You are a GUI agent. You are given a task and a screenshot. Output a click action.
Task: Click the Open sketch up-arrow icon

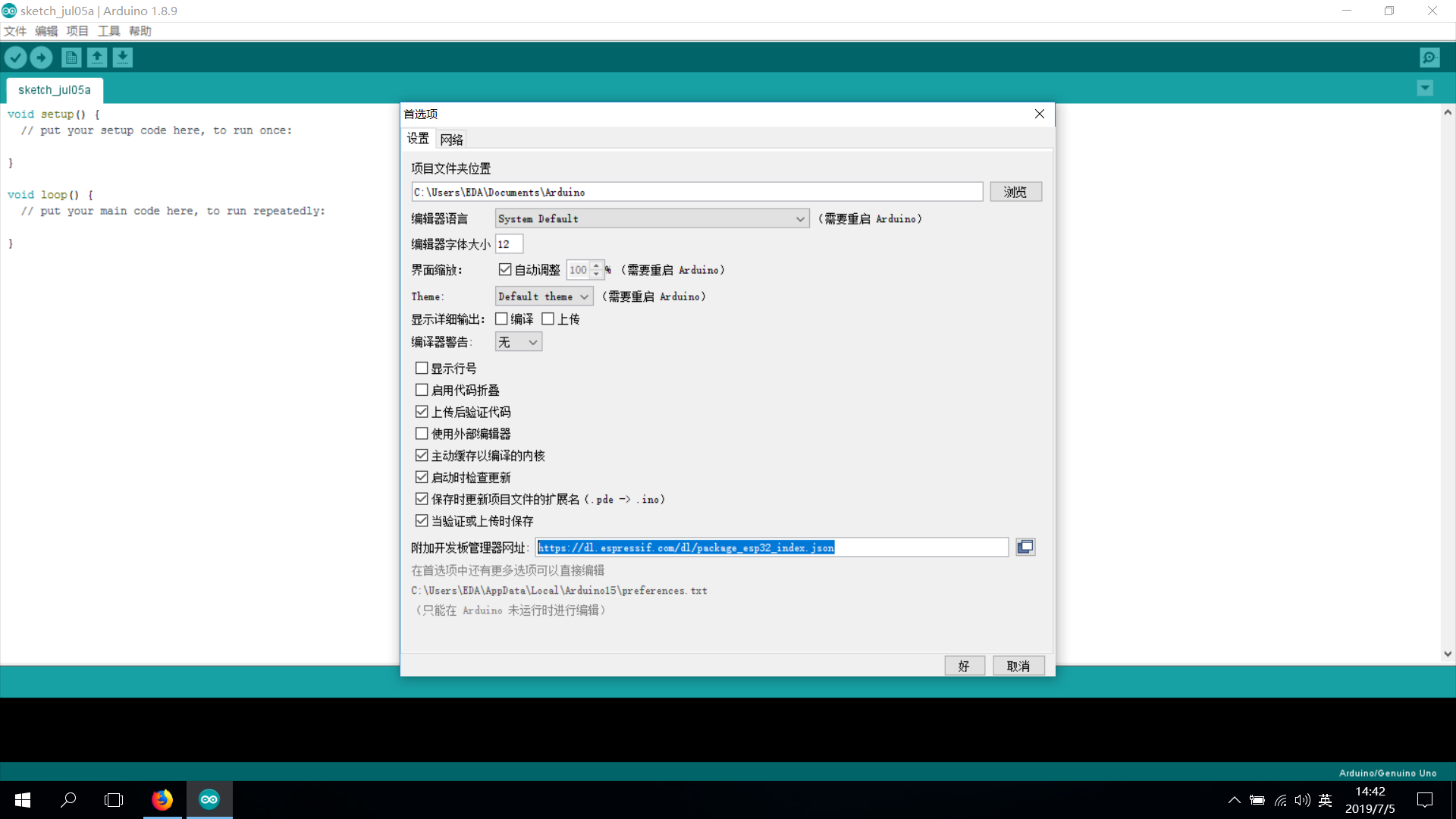[x=97, y=58]
